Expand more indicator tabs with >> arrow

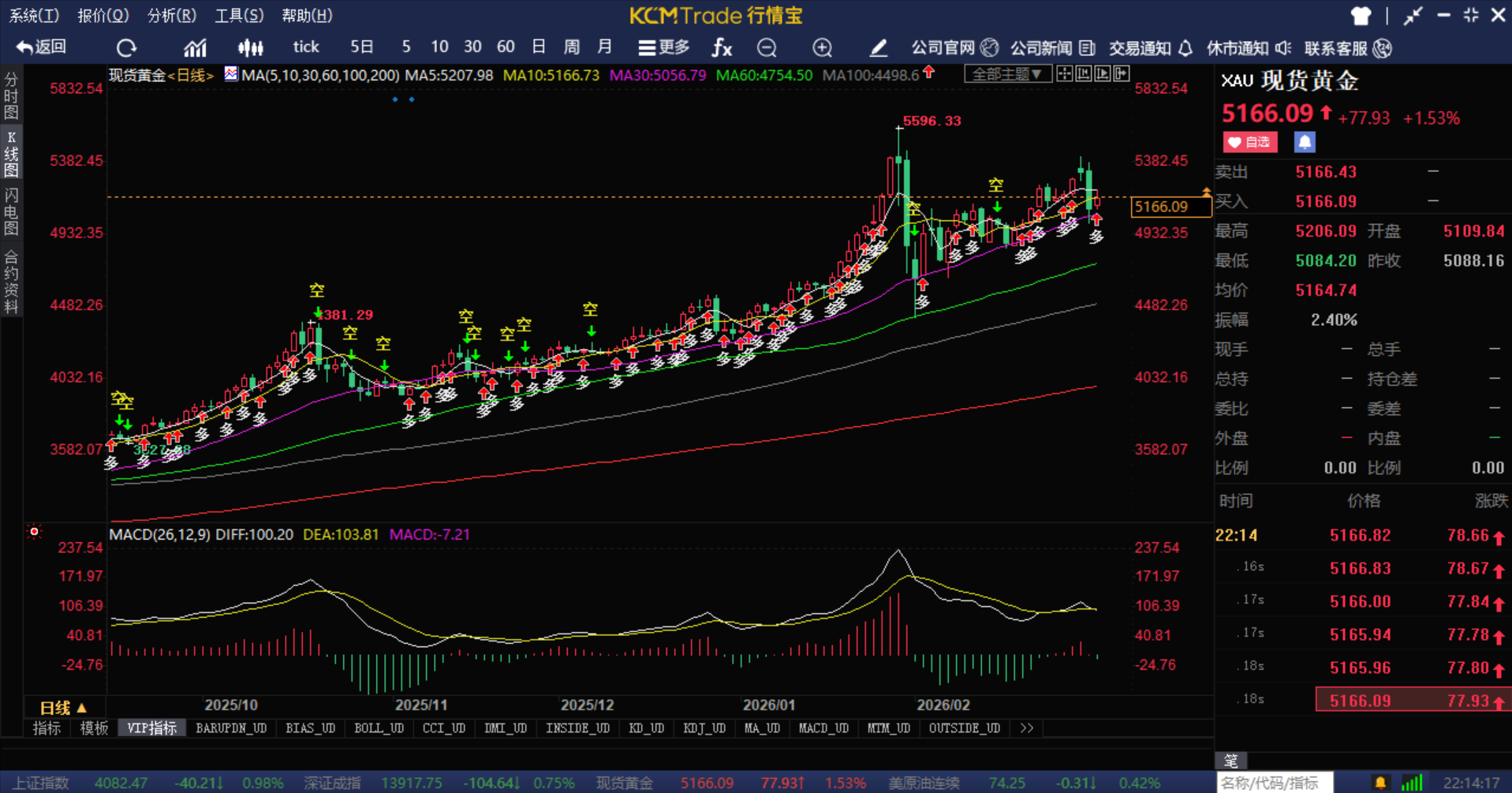(x=1026, y=728)
